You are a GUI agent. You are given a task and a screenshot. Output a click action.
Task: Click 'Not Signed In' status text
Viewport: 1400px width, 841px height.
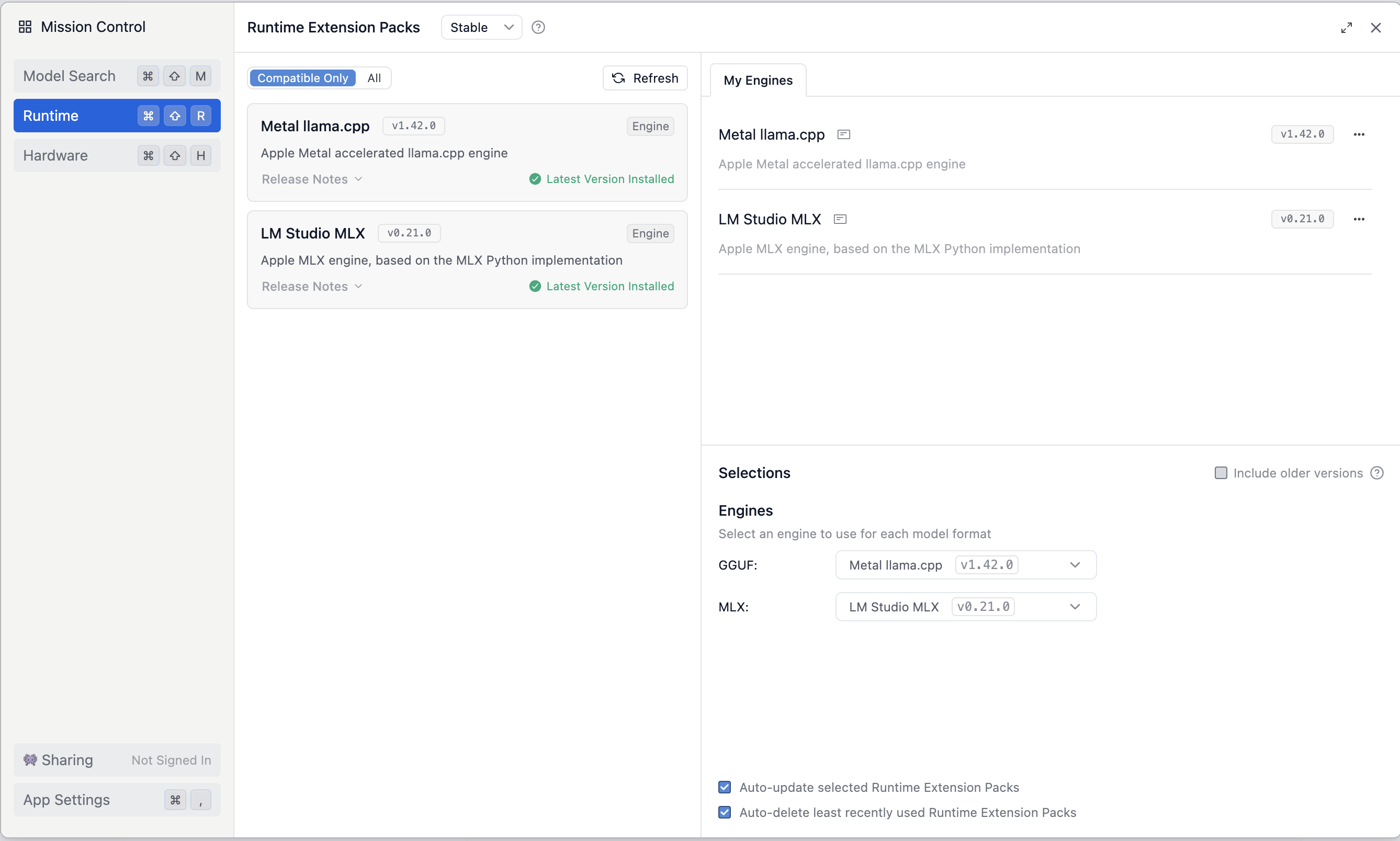pyautogui.click(x=171, y=760)
